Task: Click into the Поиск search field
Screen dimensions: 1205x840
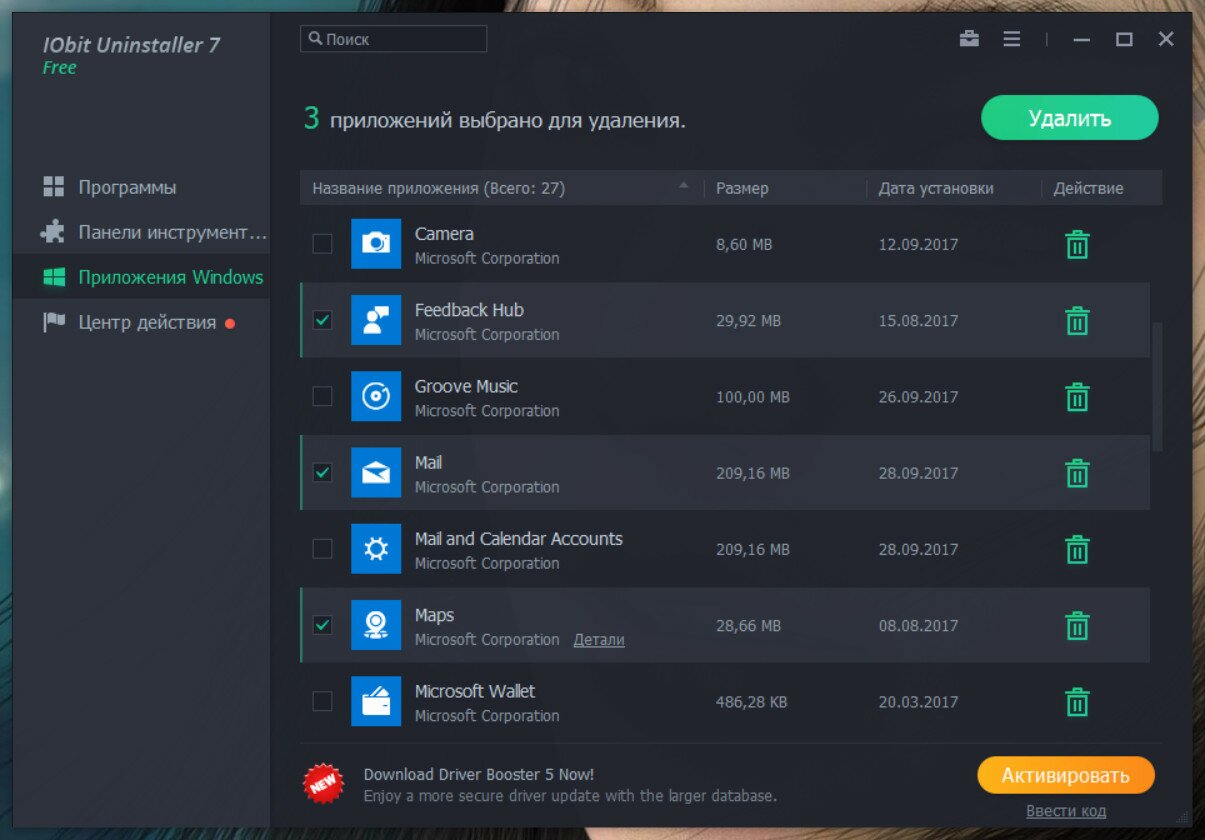Action: pos(394,39)
